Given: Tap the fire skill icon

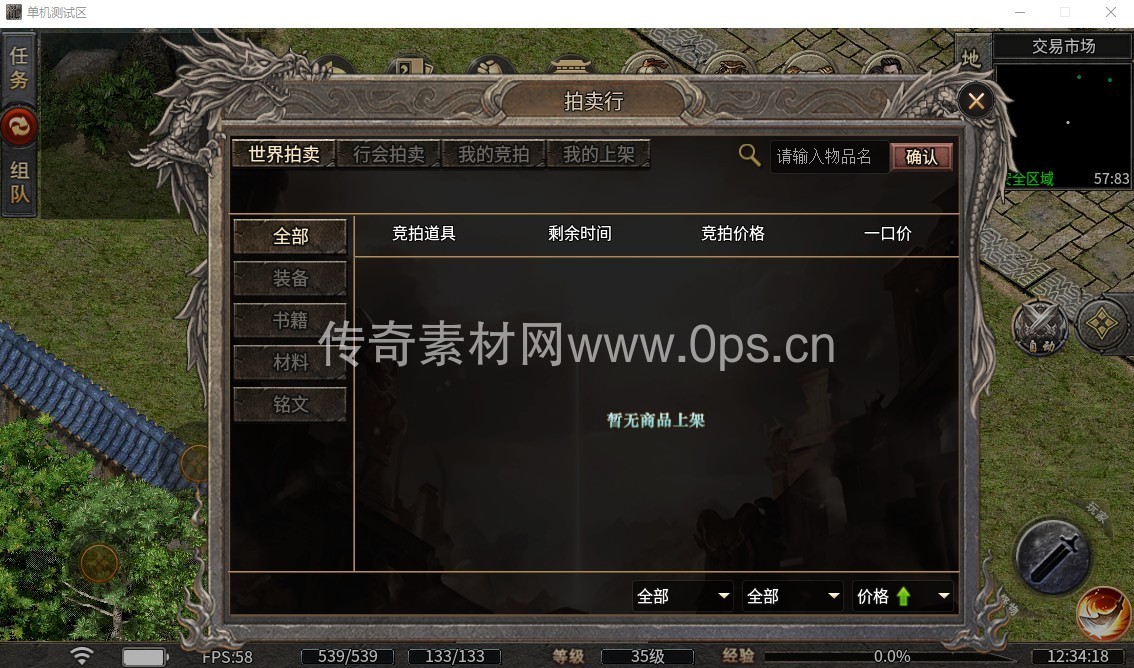Looking at the screenshot, I should click(x=1102, y=613).
